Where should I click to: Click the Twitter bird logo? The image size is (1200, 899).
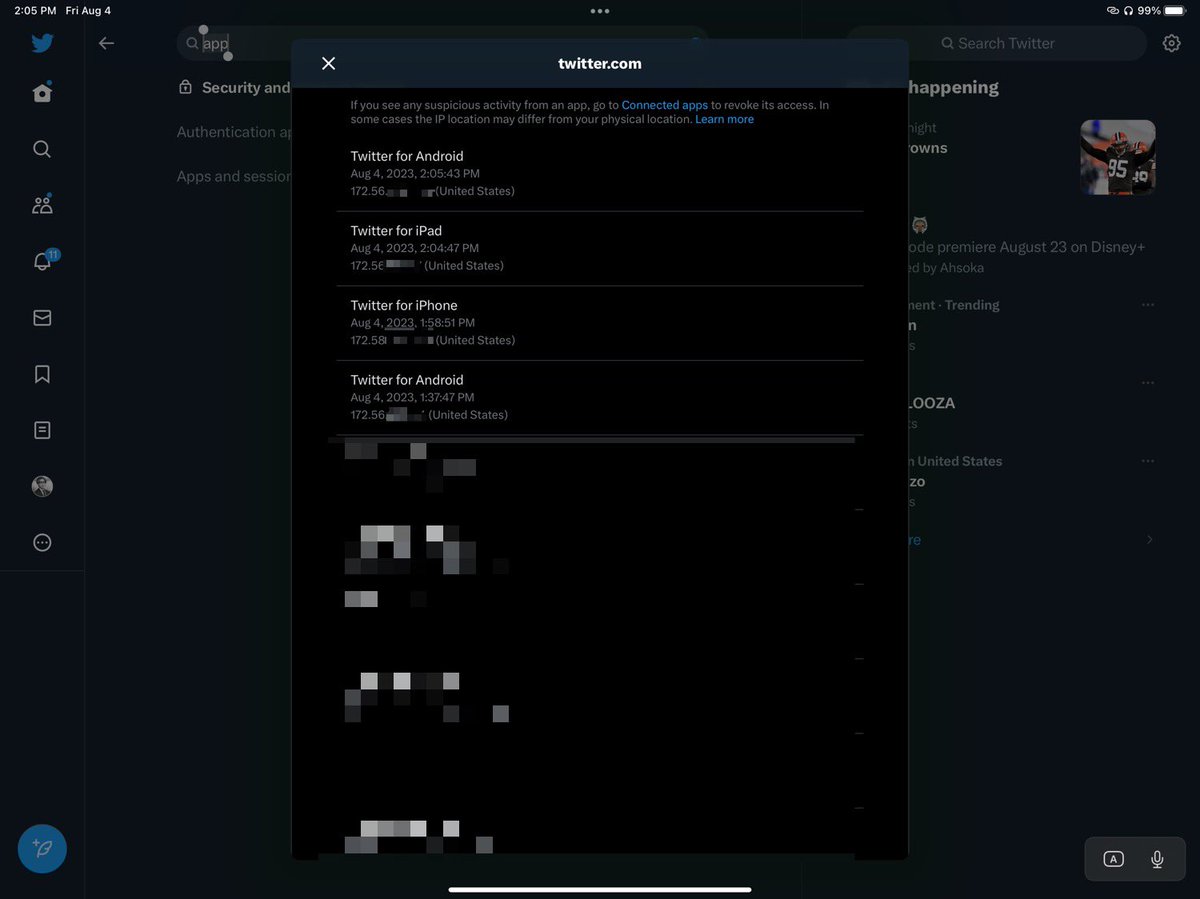pos(42,43)
